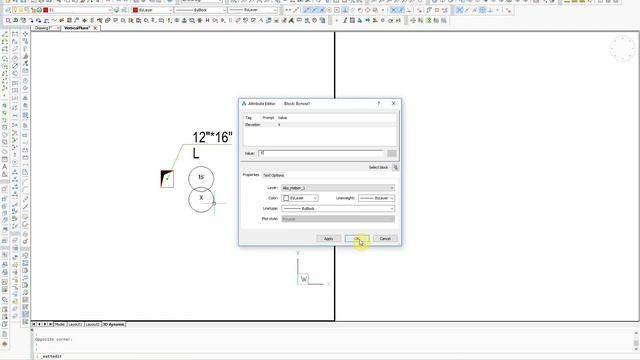Open the Color dropdown in the Attribute Editor
The height and width of the screenshot is (360, 640).
coord(300,198)
